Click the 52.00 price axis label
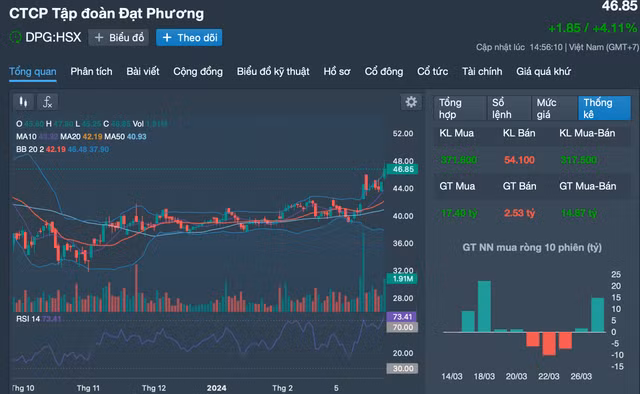The width and height of the screenshot is (640, 394). (403, 134)
